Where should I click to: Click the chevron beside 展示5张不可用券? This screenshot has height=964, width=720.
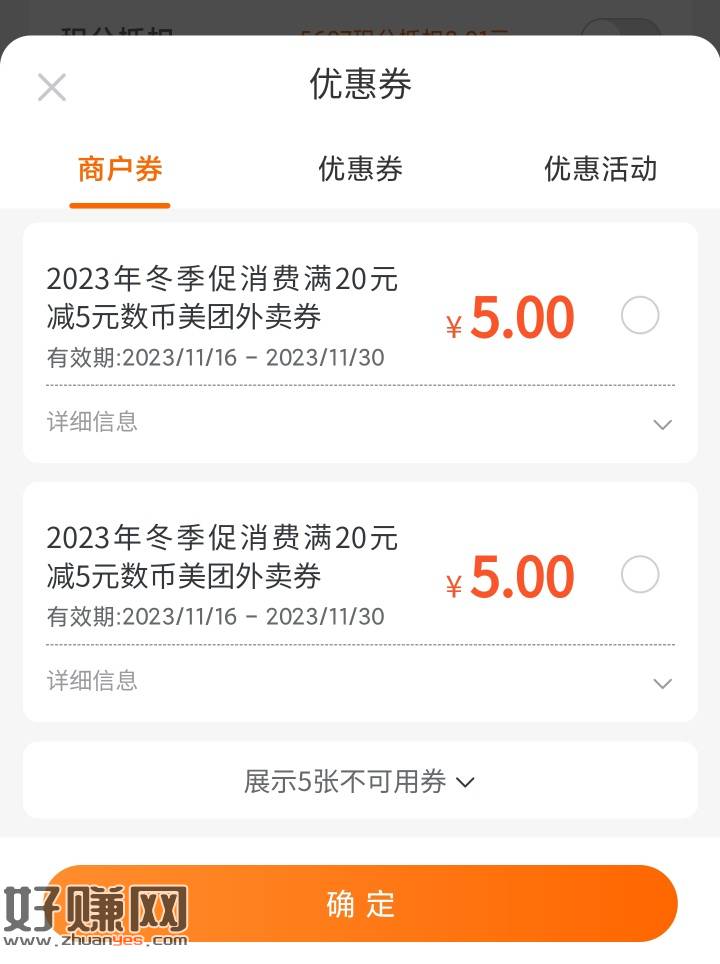465,782
